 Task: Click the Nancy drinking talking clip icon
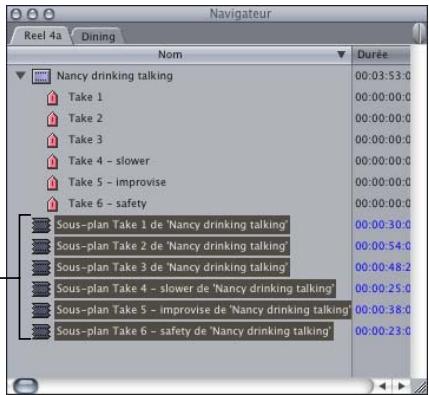pos(41,76)
